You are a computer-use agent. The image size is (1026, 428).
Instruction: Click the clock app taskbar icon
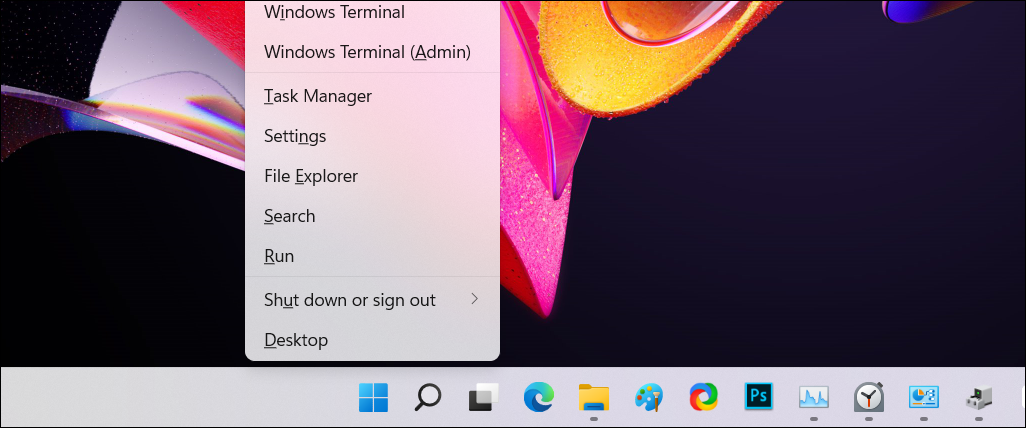[868, 398]
